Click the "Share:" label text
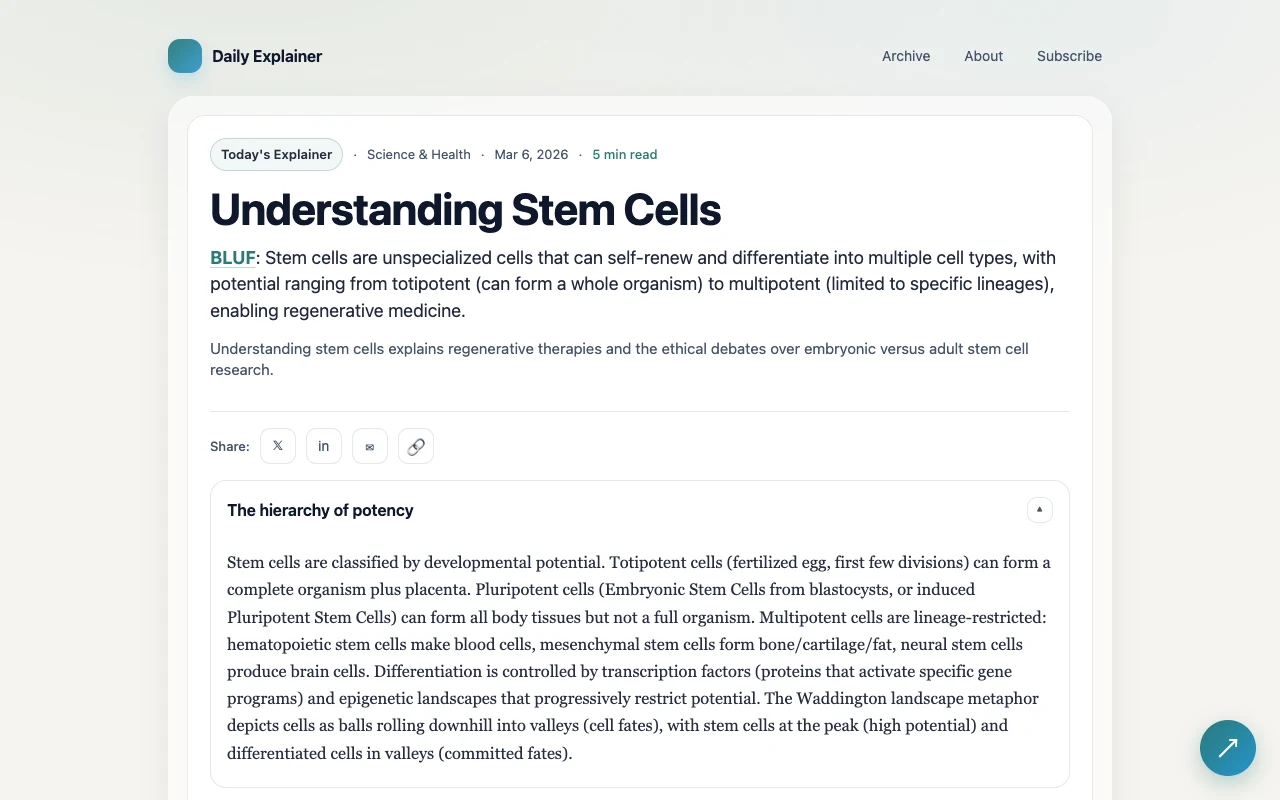 tap(230, 447)
